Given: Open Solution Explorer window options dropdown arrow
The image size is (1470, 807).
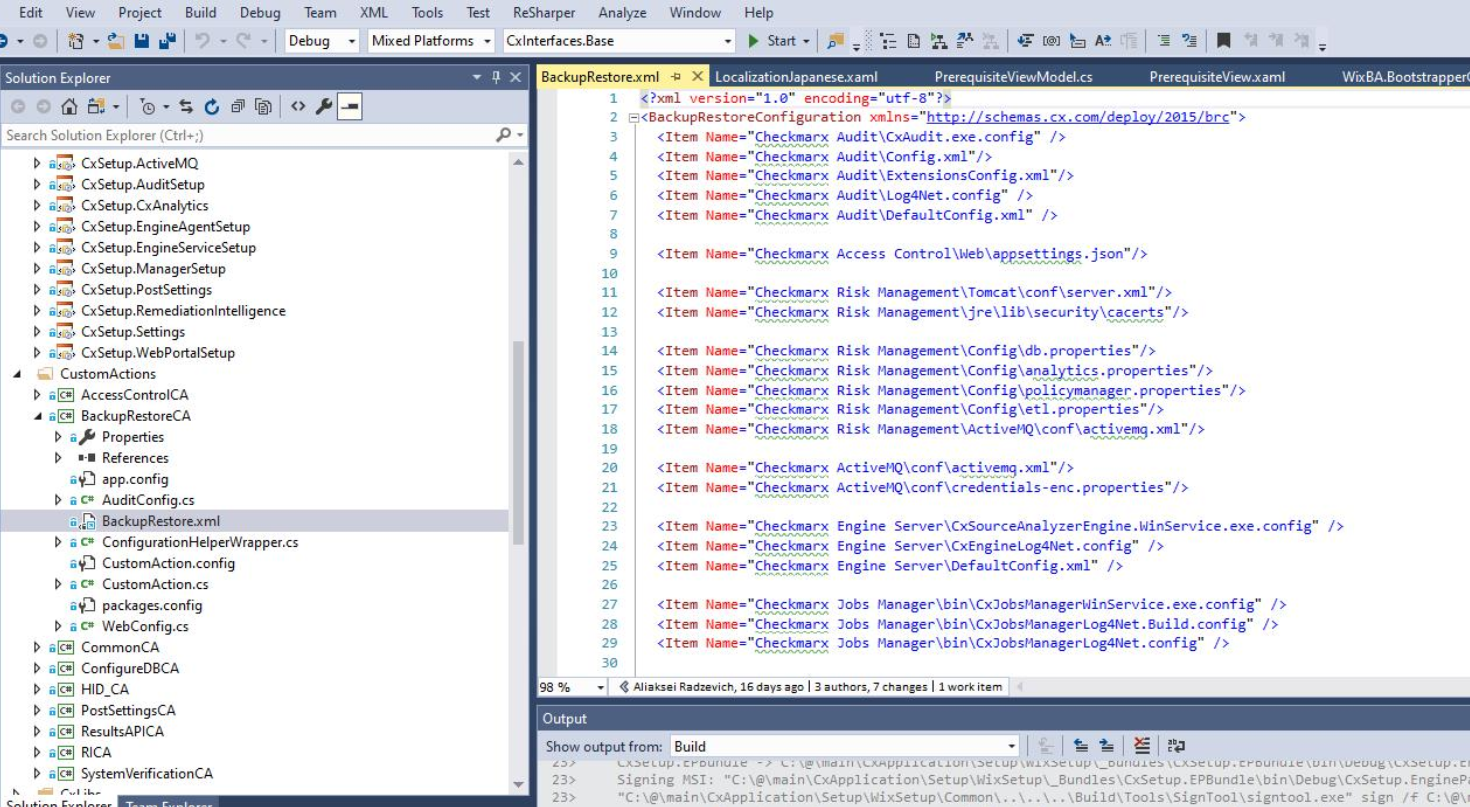Looking at the screenshot, I should [x=477, y=77].
